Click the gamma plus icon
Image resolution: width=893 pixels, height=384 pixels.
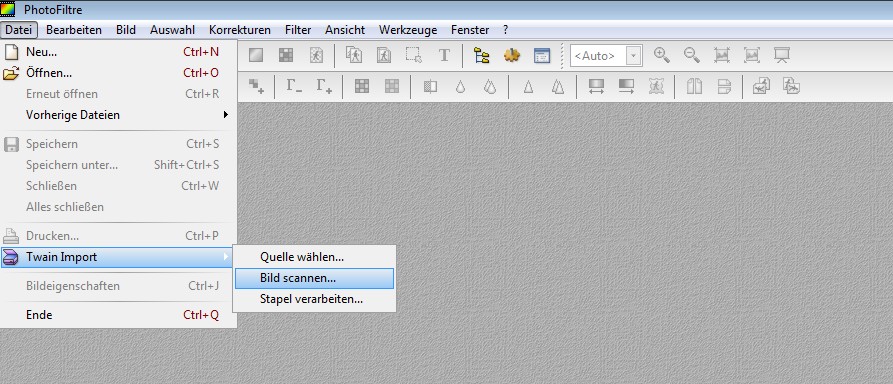[x=324, y=87]
